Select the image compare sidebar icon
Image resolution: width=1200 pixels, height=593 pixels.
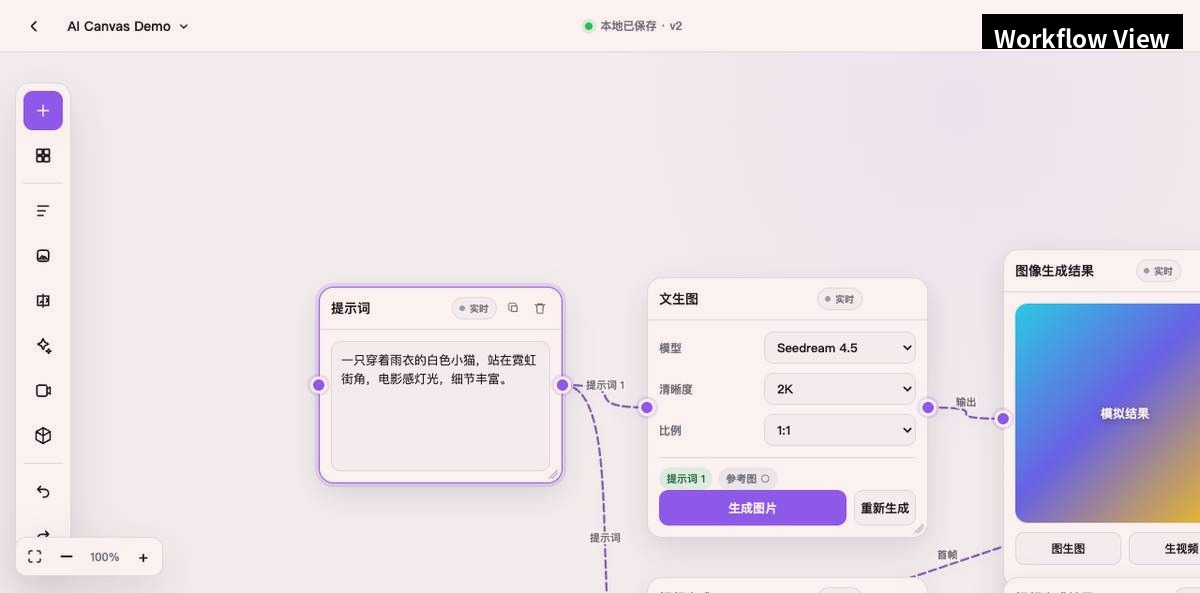[x=43, y=301]
